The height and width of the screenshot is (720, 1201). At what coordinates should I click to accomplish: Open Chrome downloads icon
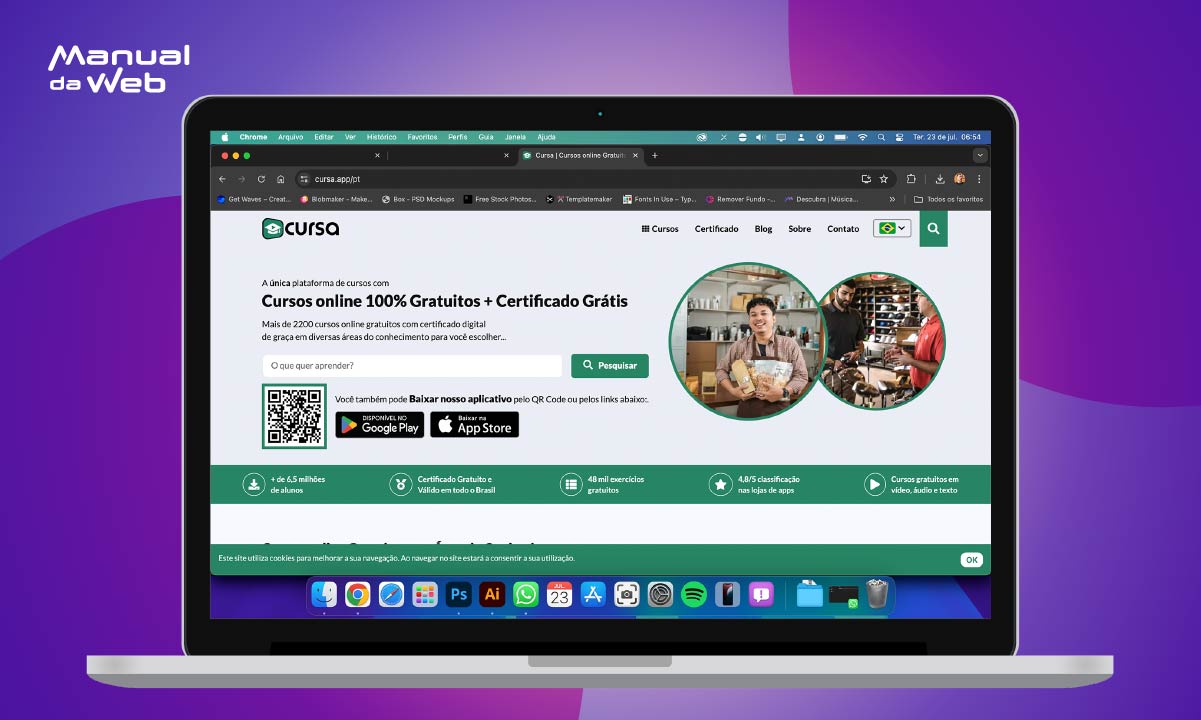pos(940,179)
